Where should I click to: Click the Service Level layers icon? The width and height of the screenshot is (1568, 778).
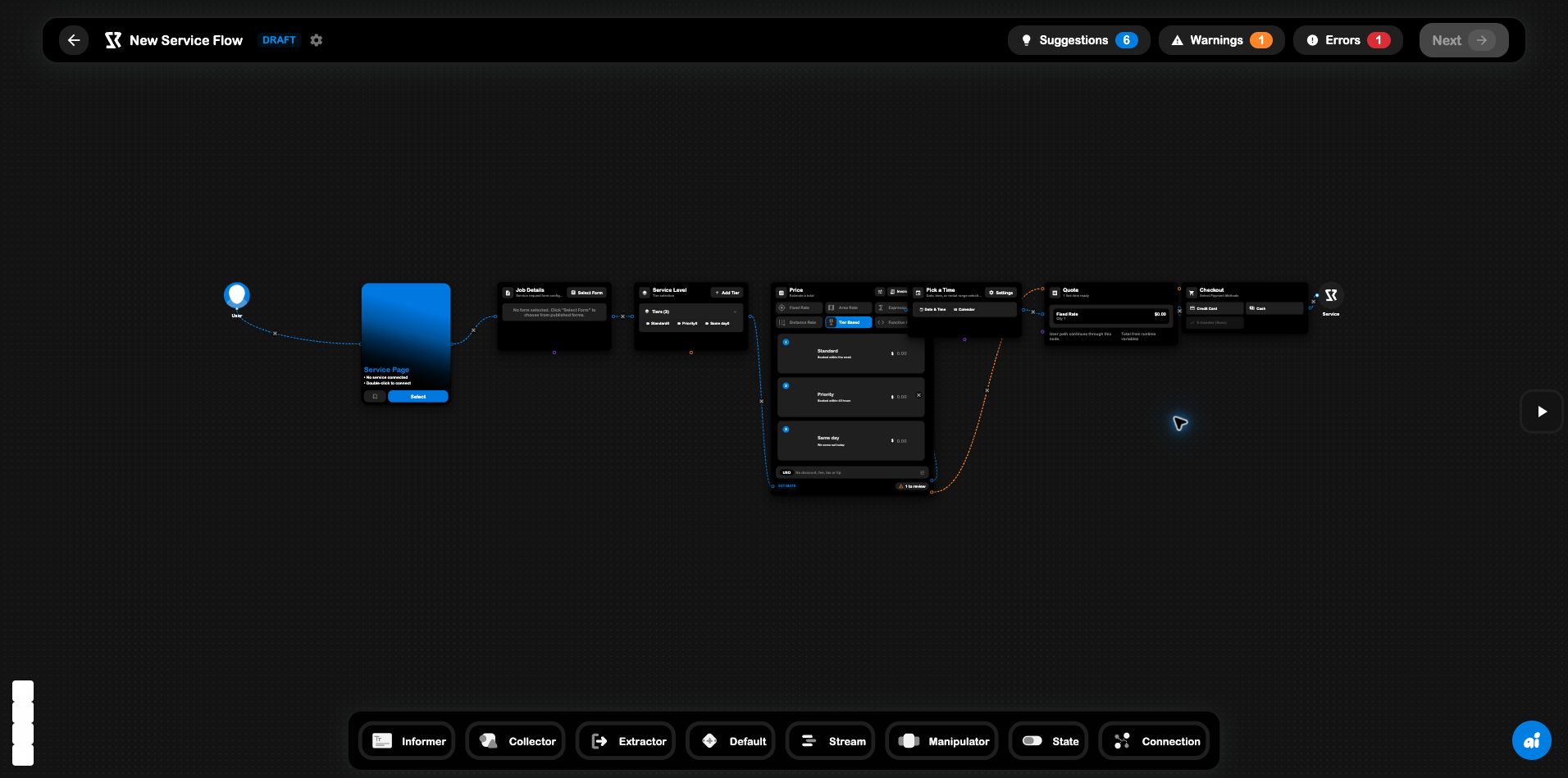[x=645, y=293]
